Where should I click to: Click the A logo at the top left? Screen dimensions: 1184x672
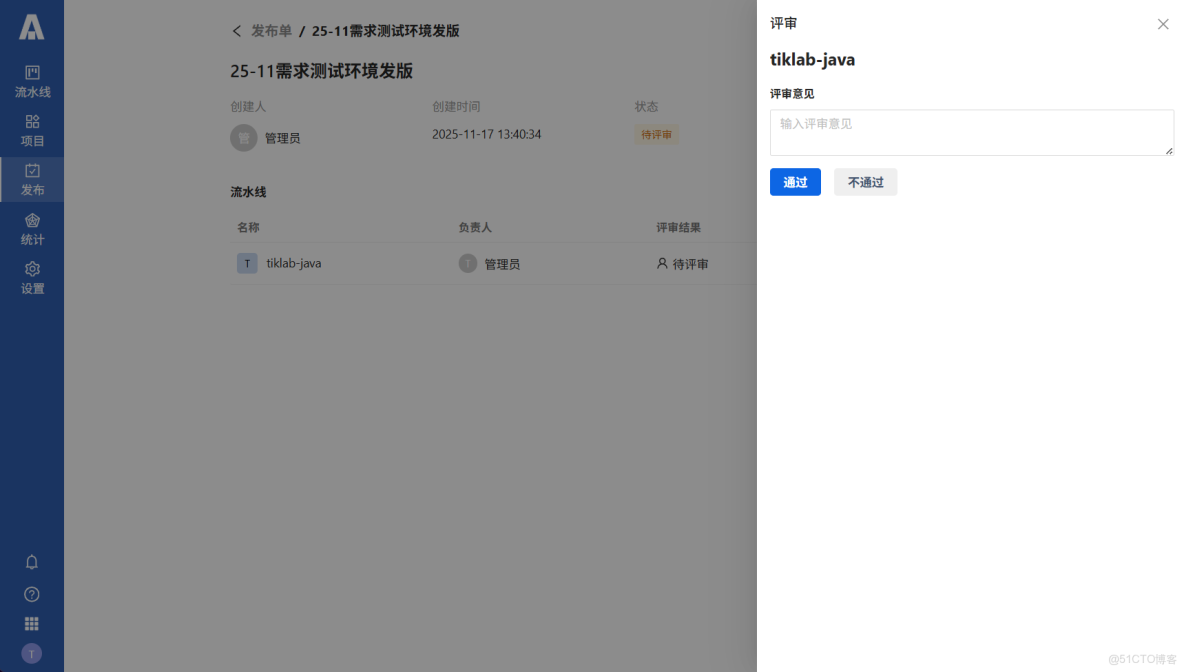coord(32,28)
